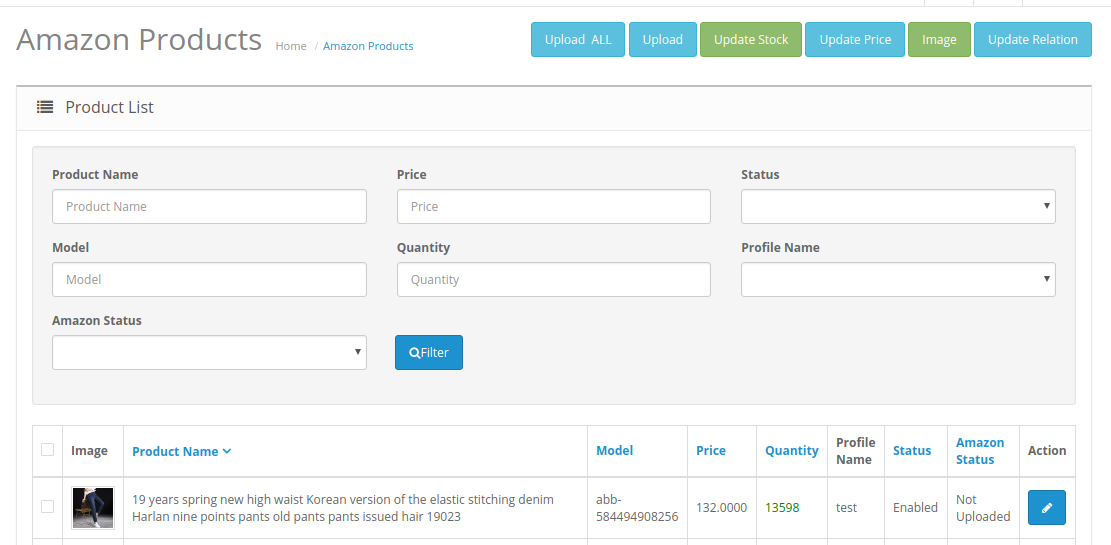Click the Update Price button
The image size is (1111, 545).
(x=854, y=40)
